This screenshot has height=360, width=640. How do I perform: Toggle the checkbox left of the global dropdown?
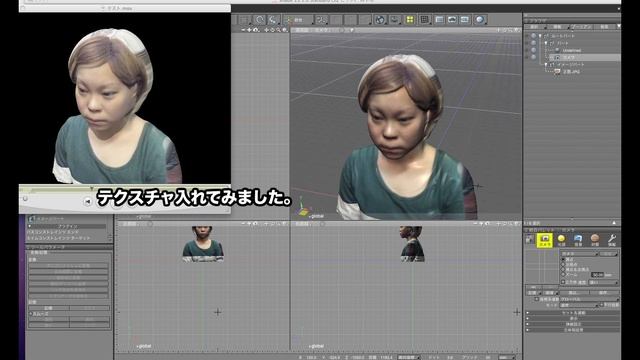[537, 299]
